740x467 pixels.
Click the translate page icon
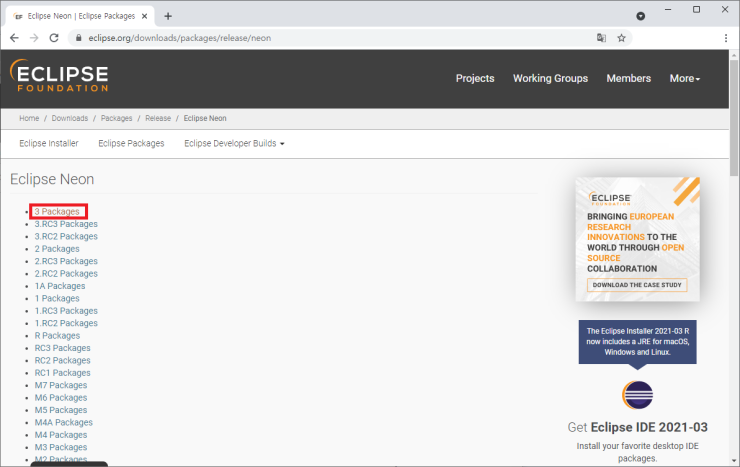click(601, 38)
